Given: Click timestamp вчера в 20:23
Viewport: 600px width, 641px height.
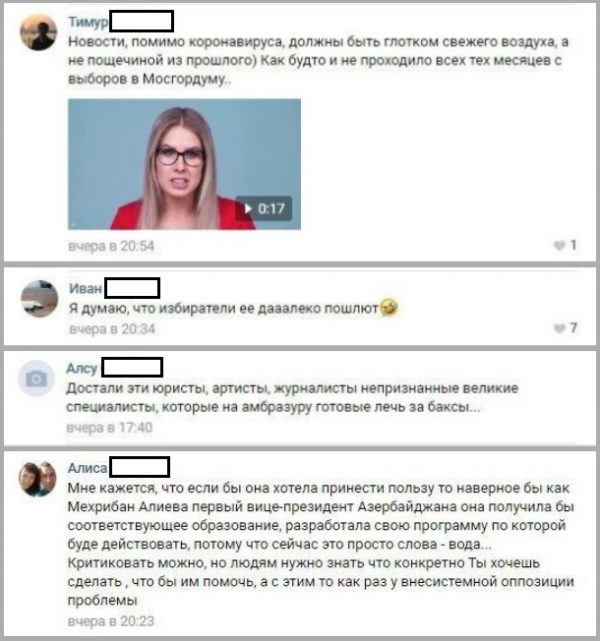Looking at the screenshot, I should [111, 621].
